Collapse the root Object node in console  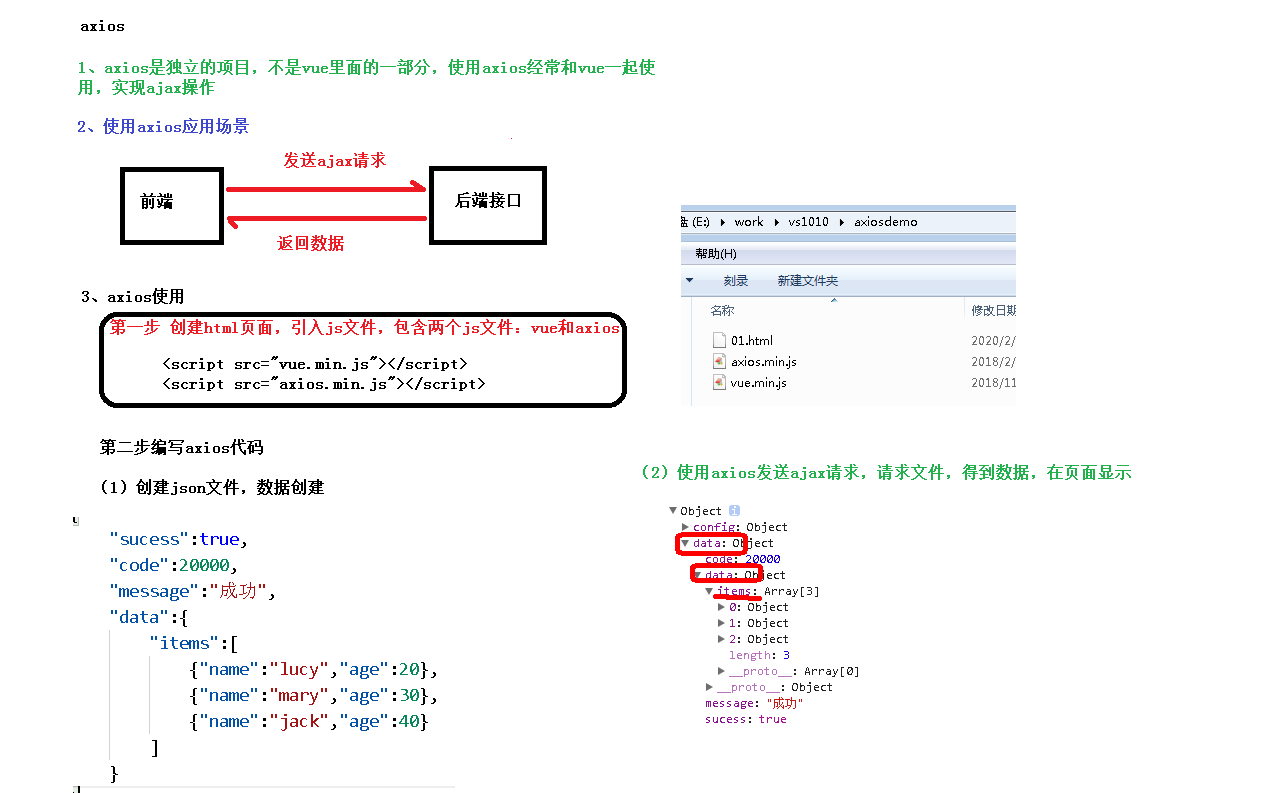[673, 511]
